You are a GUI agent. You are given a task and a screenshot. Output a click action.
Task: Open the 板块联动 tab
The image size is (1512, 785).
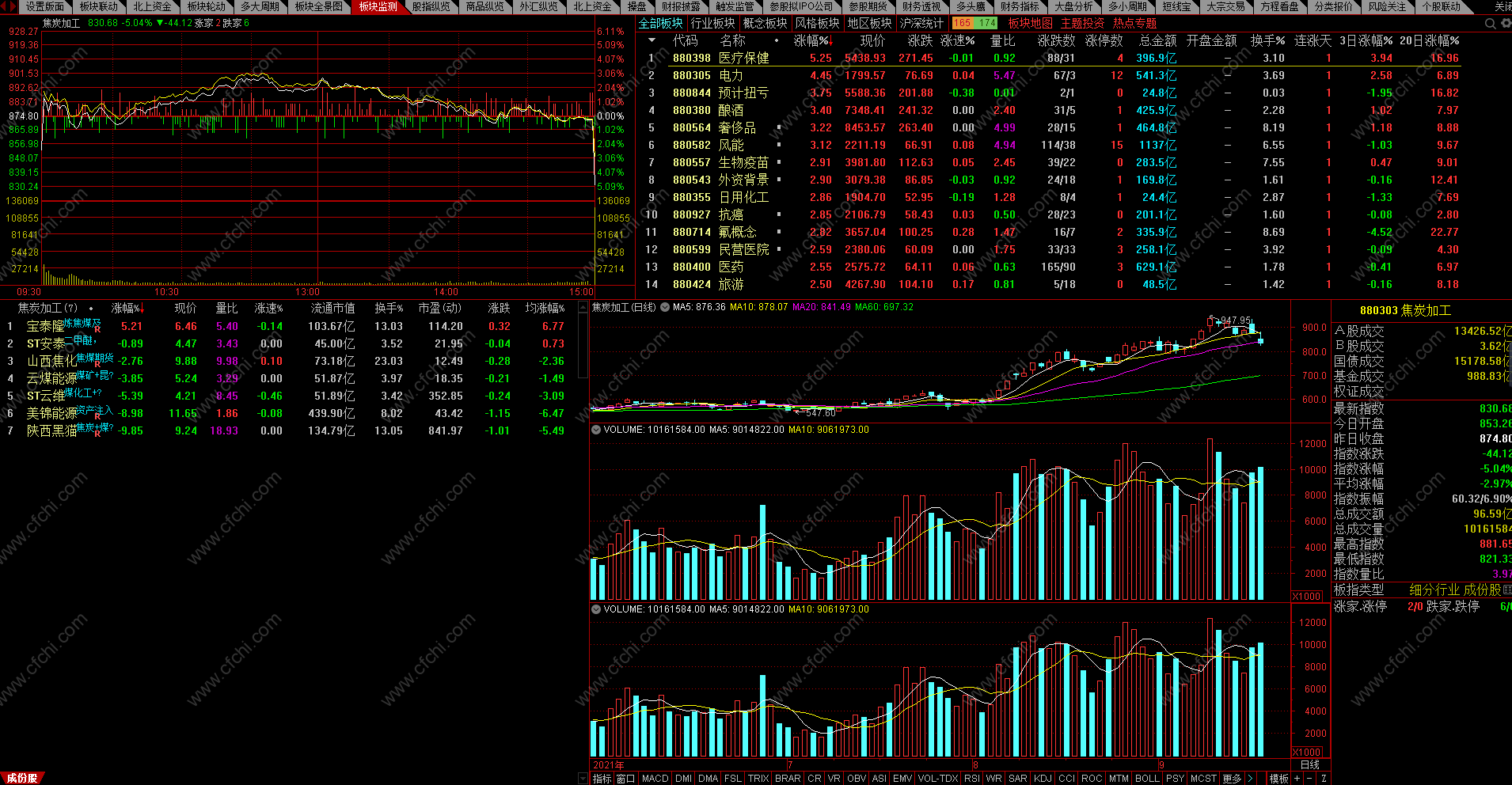(x=99, y=6)
